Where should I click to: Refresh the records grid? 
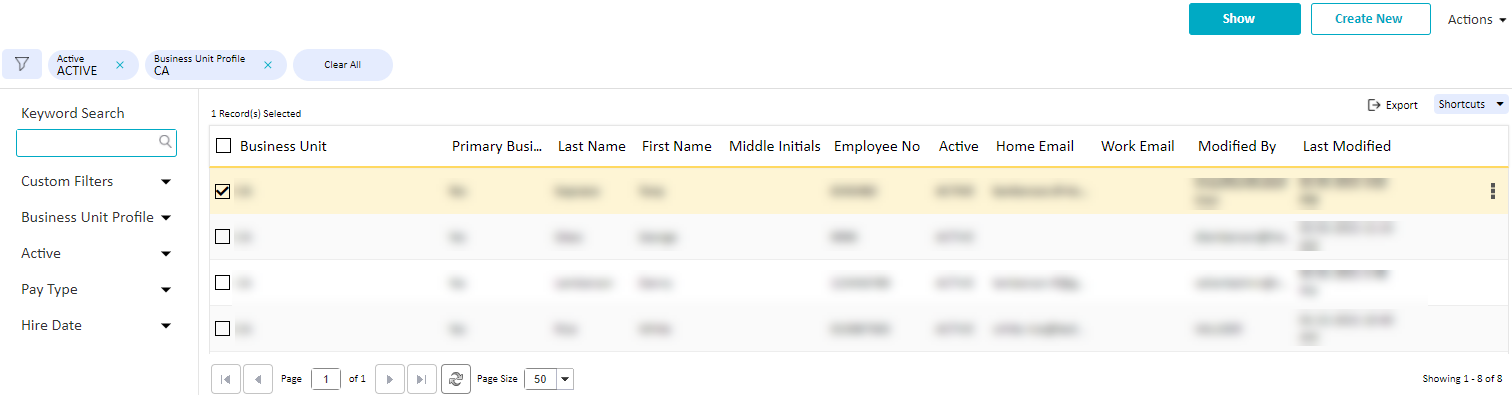tap(456, 379)
